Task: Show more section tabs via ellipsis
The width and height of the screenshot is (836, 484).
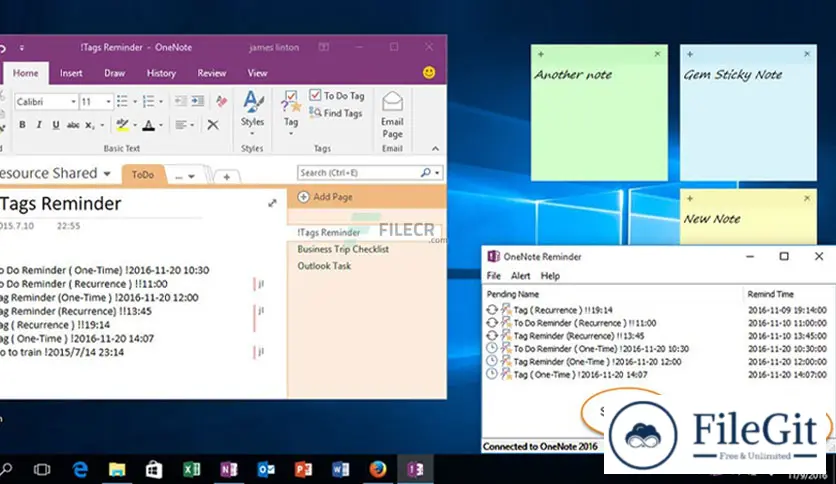Action: [x=184, y=176]
